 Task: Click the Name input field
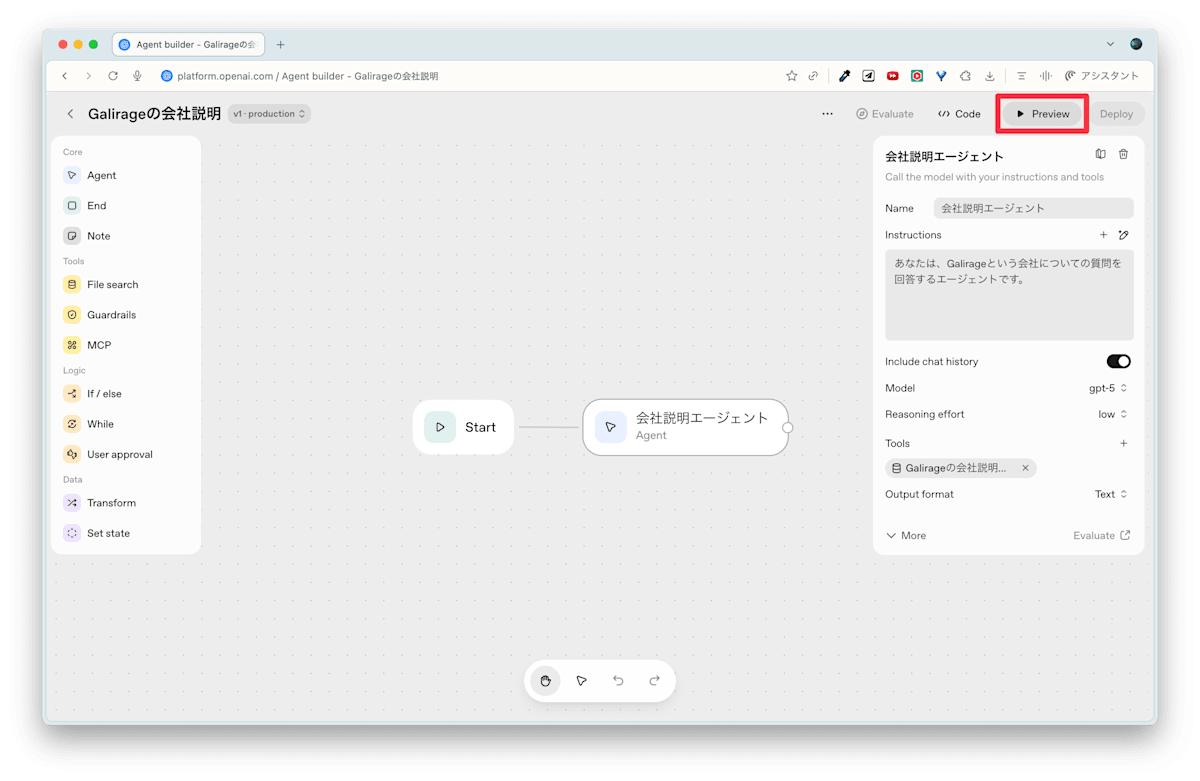point(1034,208)
